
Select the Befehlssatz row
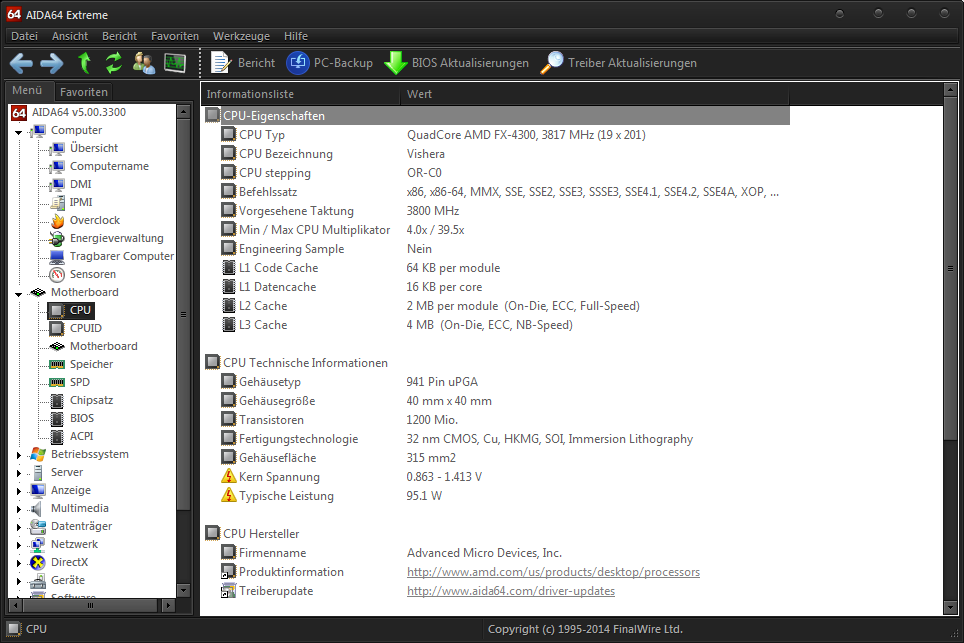point(497,192)
